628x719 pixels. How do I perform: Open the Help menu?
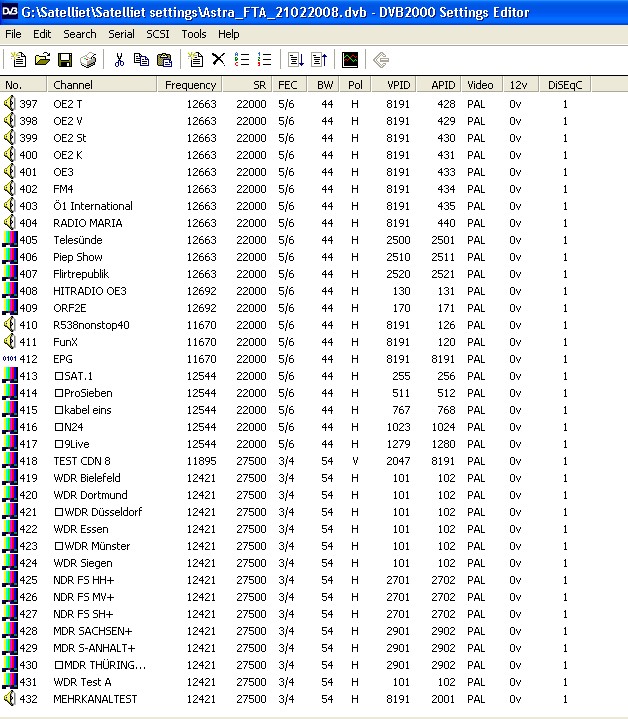(x=228, y=34)
